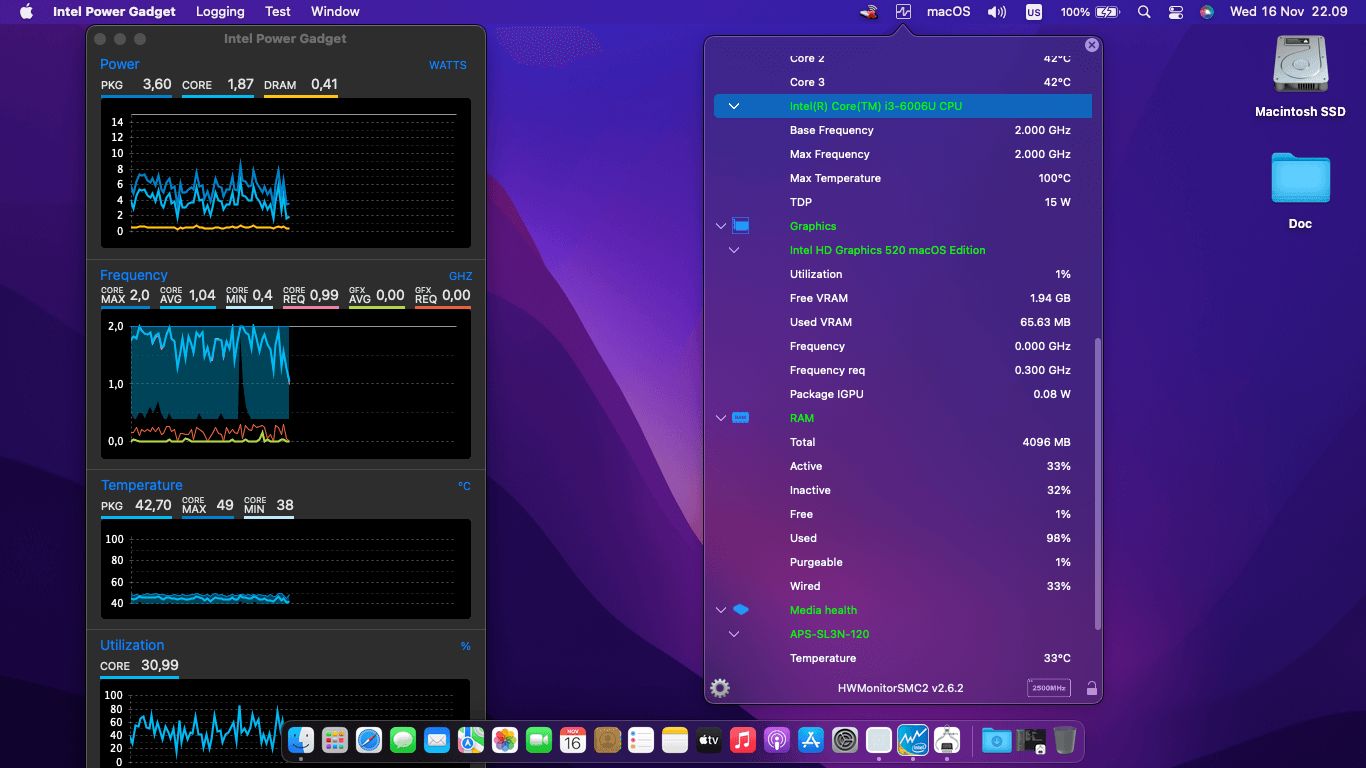This screenshot has width=1366, height=768.
Task: Click the Graphics card icon in sensor list
Action: pos(741,226)
